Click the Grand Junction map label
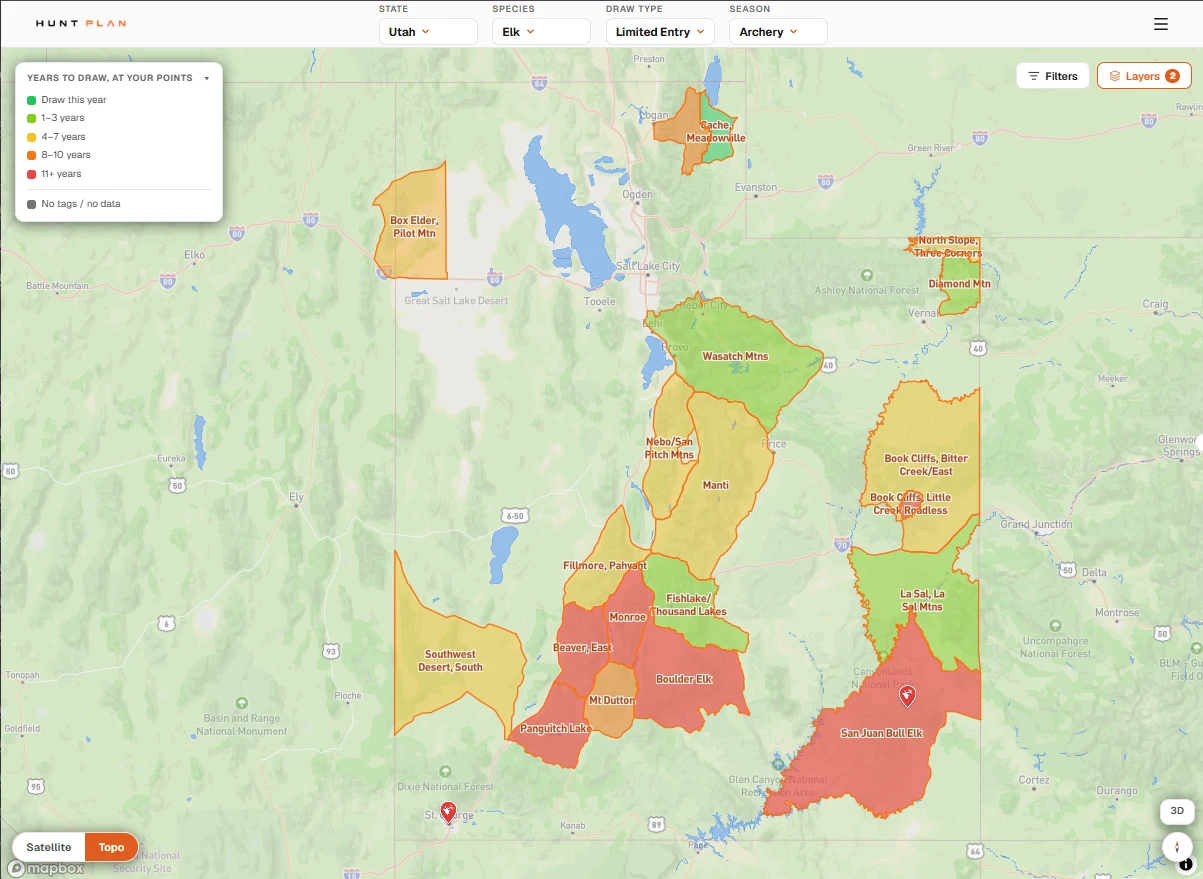 (x=1036, y=524)
